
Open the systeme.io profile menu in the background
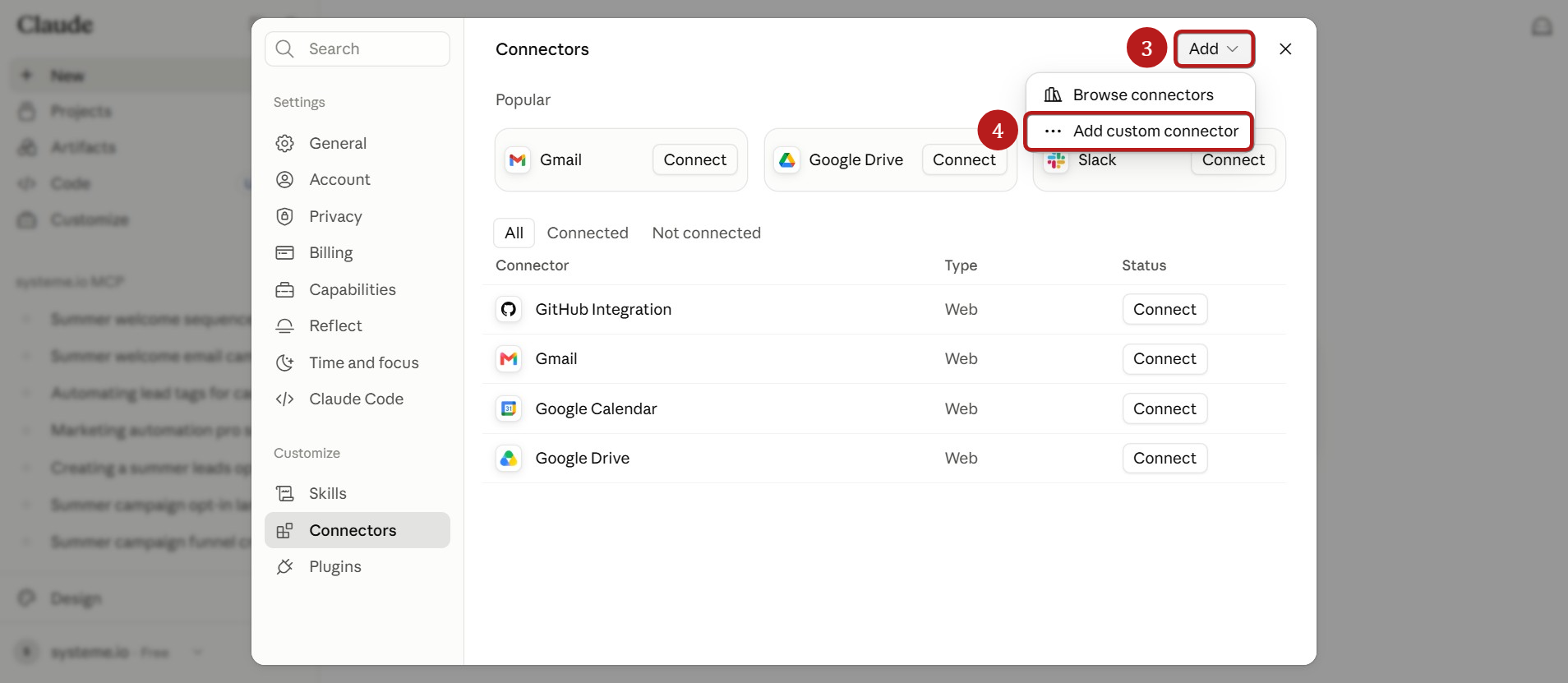pos(110,652)
